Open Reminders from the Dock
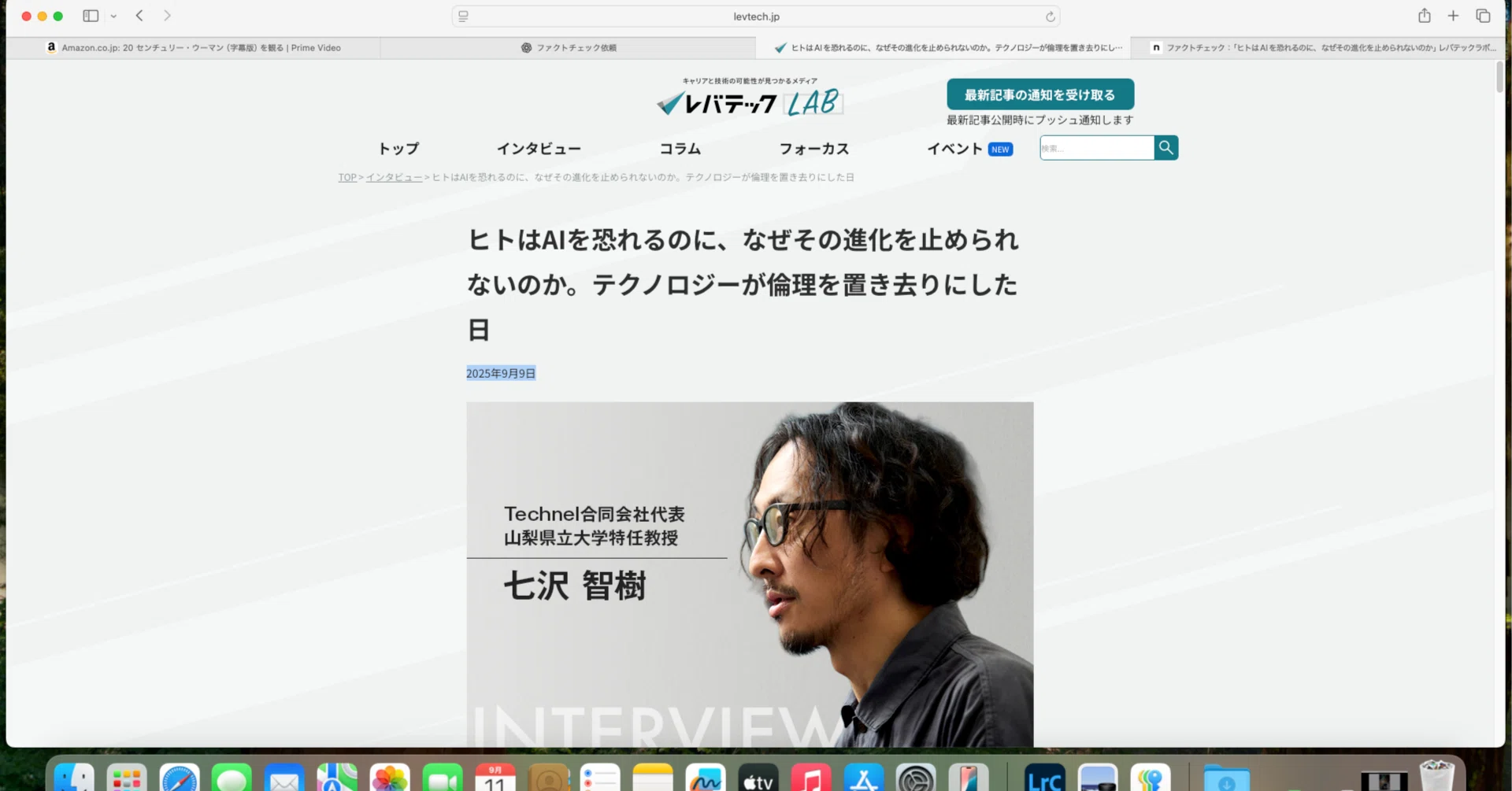 600,778
